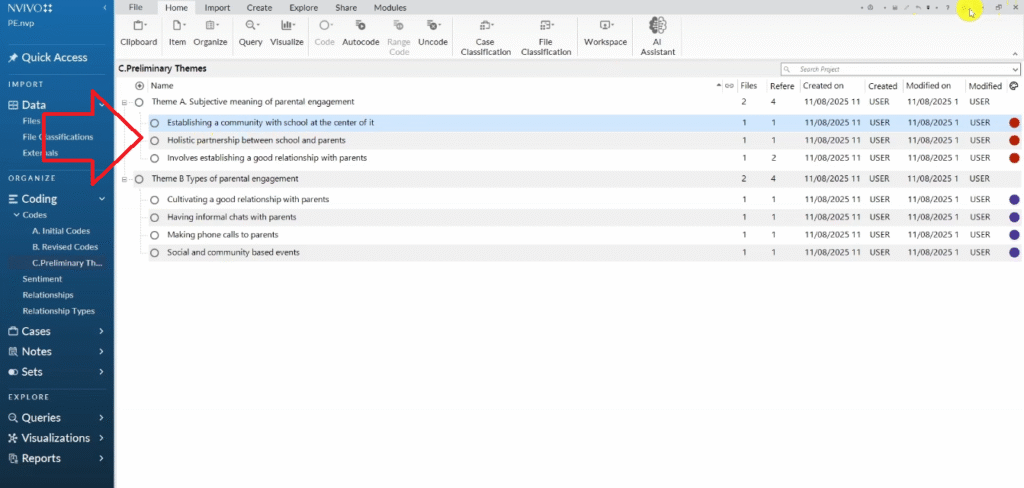The image size is (1024, 488).
Task: Switch to the Explore ribbon tab
Action: point(303,7)
